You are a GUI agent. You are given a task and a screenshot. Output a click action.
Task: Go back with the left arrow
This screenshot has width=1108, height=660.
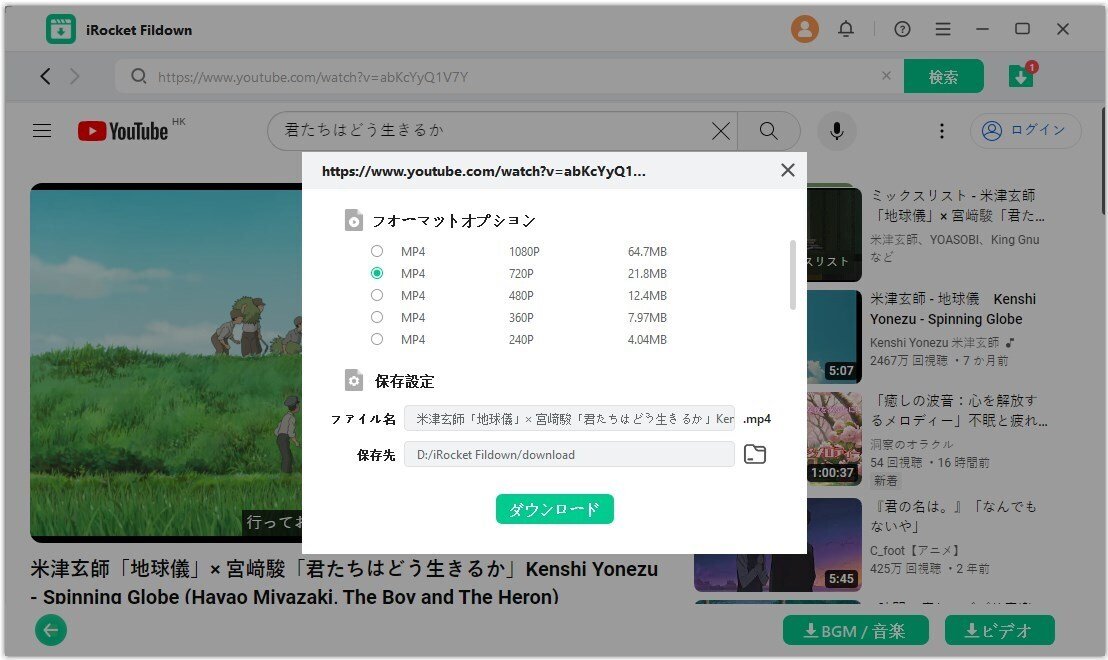pos(45,76)
